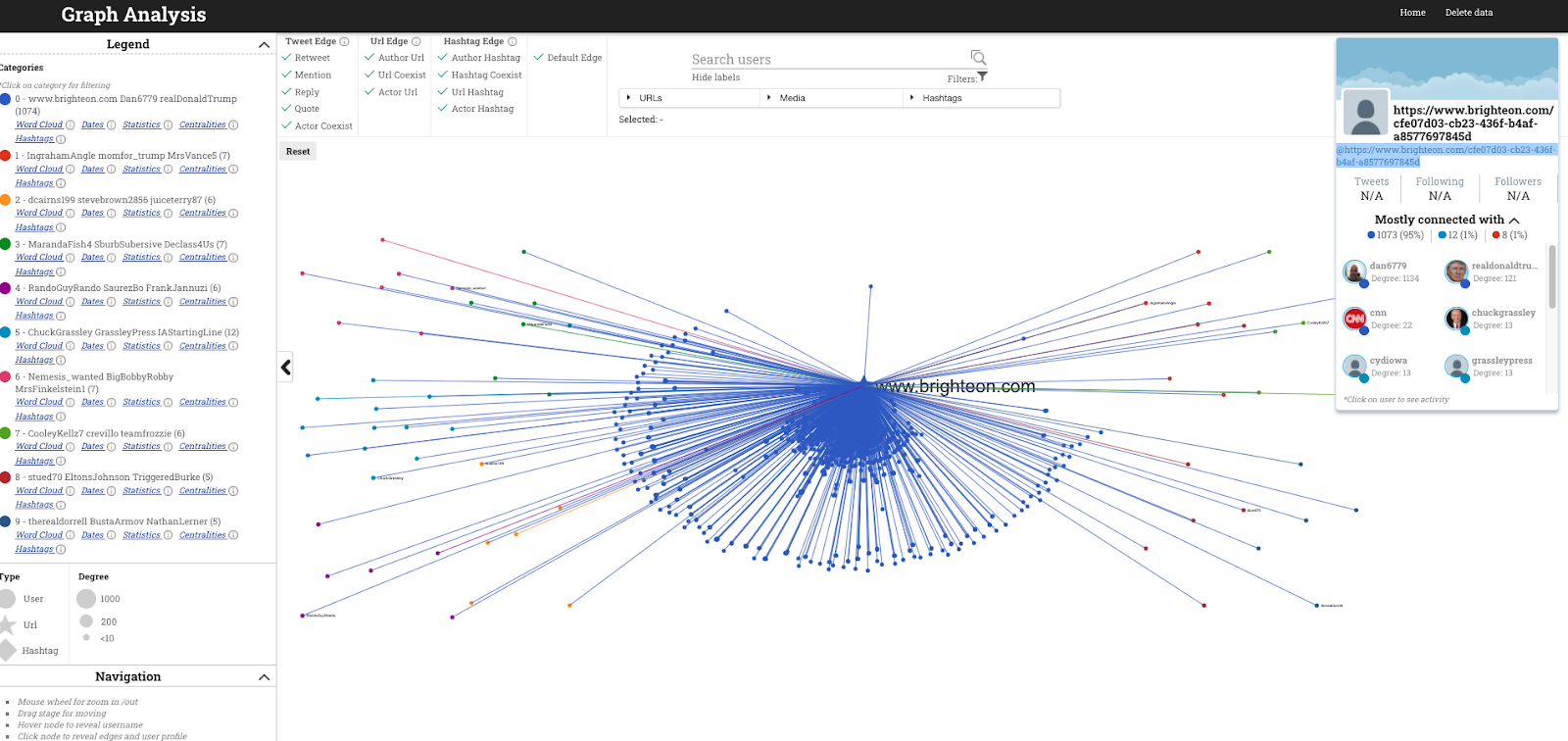Click the star Url type icon
This screenshot has height=741, width=1568.
click(x=8, y=624)
